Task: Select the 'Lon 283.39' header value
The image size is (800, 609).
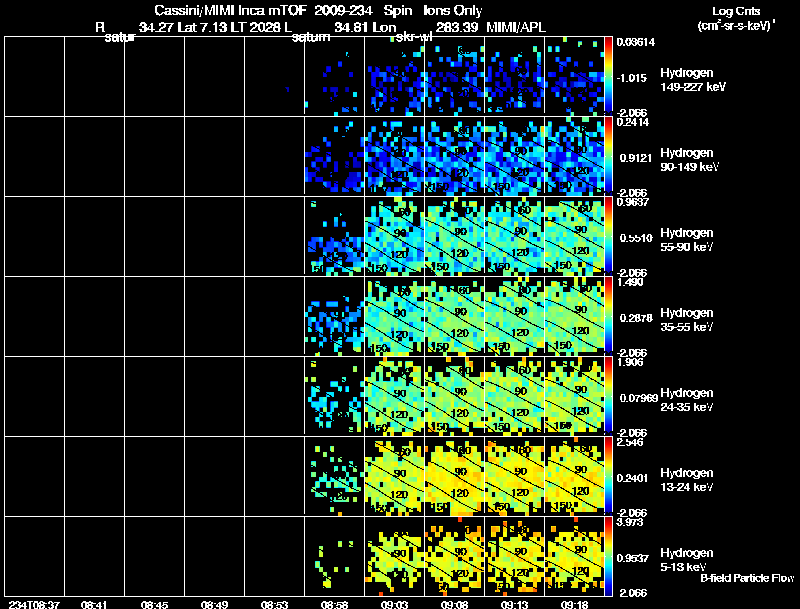Action: point(425,27)
